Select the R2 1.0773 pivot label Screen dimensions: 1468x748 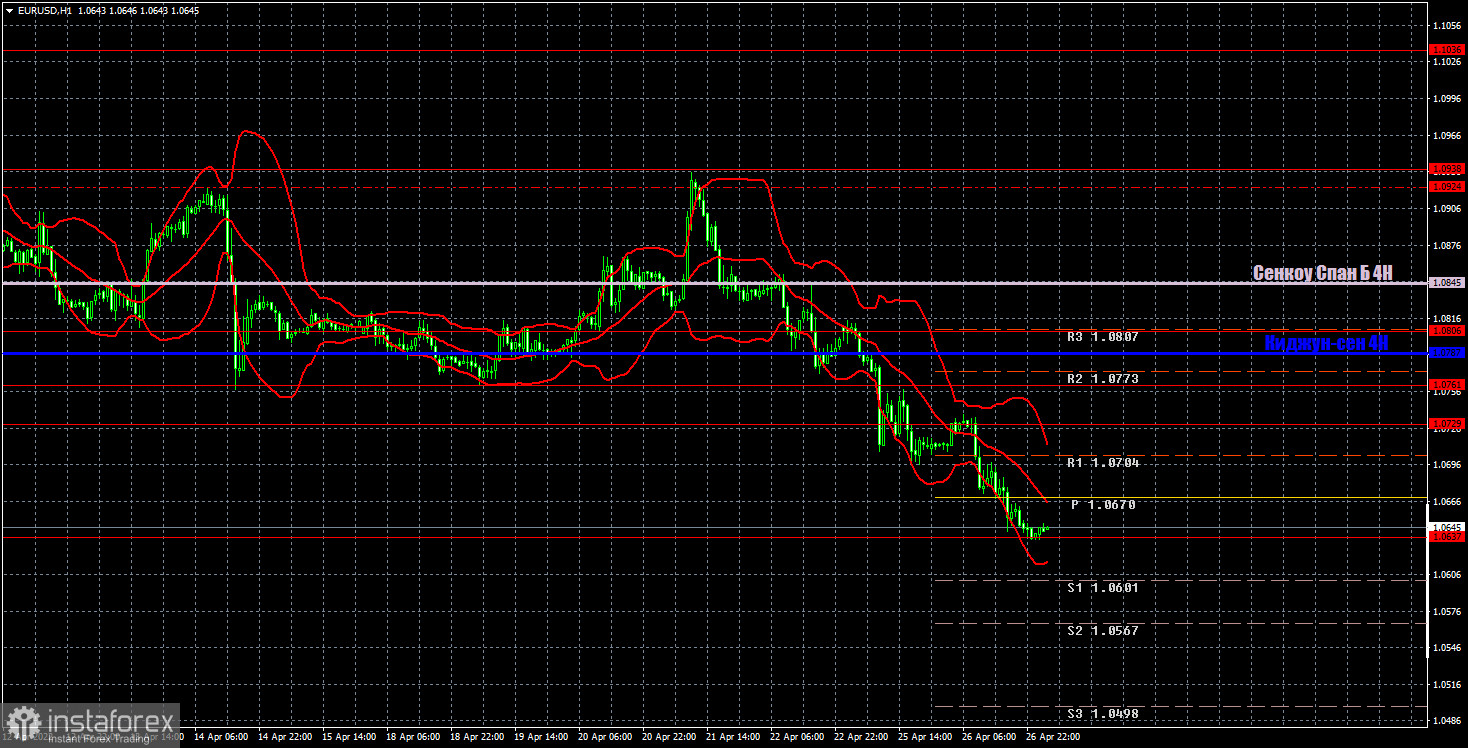click(1103, 379)
